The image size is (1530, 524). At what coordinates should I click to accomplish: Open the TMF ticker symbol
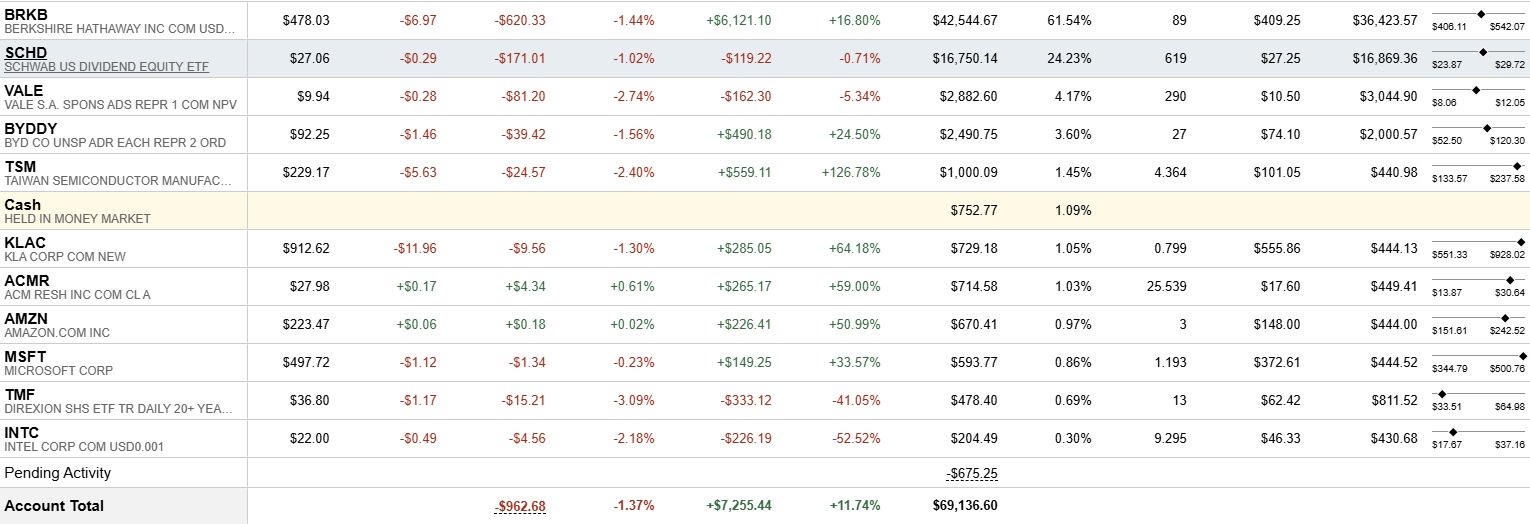[20, 394]
